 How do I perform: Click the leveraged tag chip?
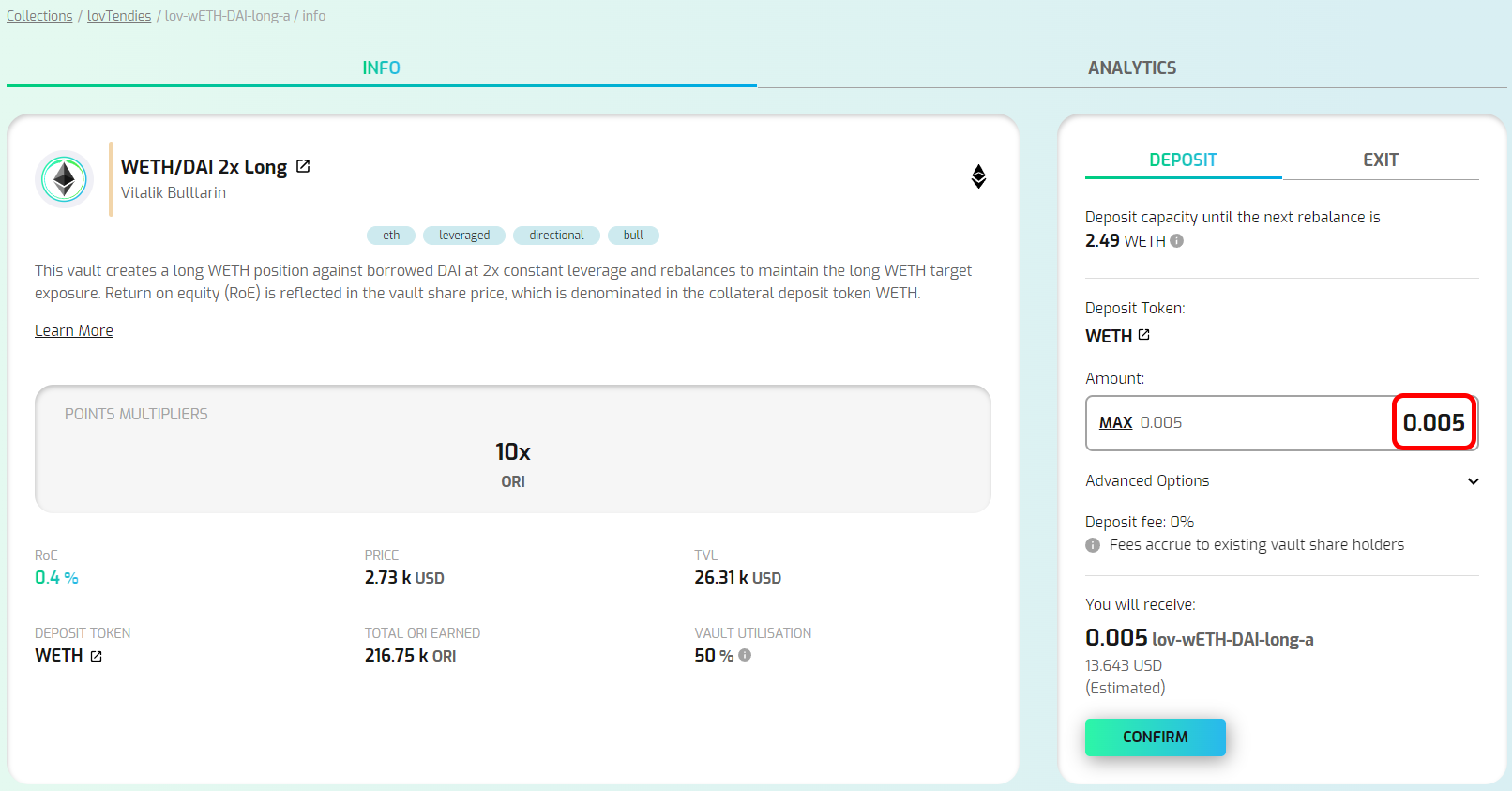(464, 236)
